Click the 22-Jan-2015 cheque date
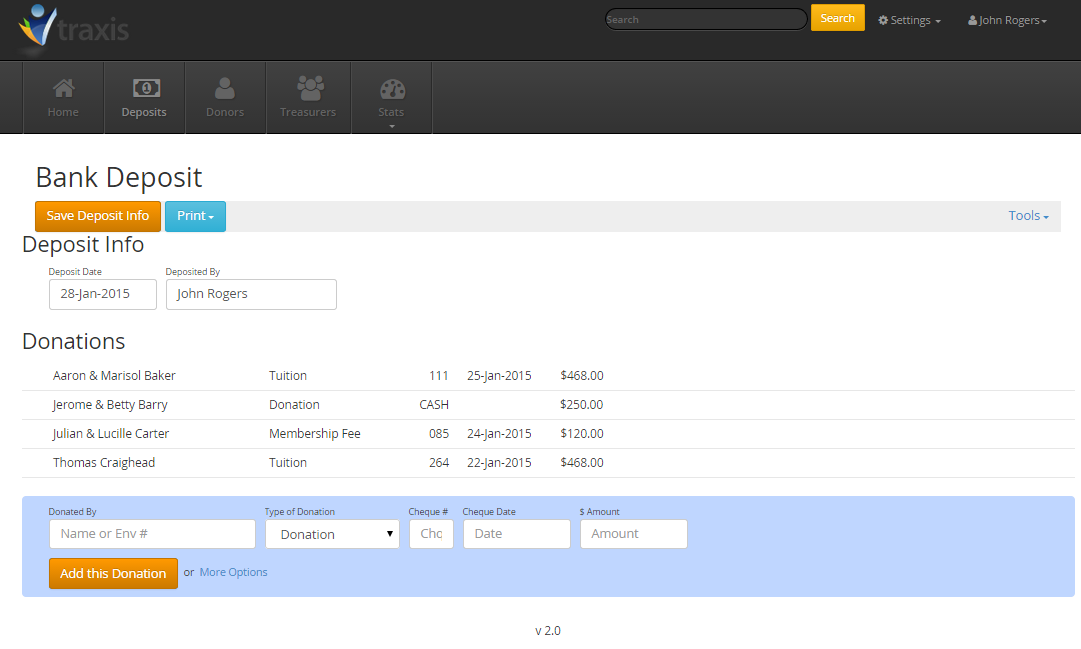1081x649 pixels. click(499, 463)
